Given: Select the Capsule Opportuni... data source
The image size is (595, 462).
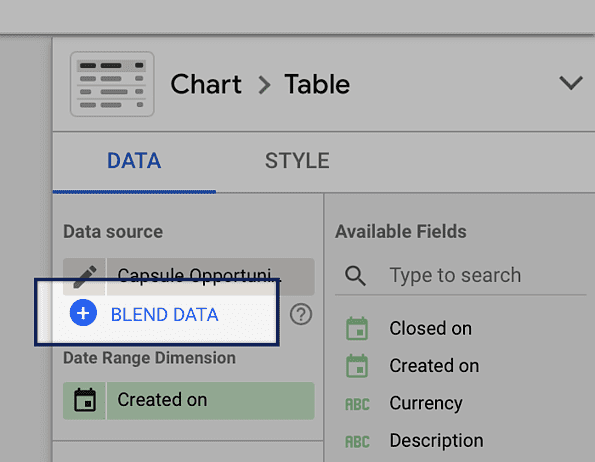Looking at the screenshot, I should pos(211,276).
